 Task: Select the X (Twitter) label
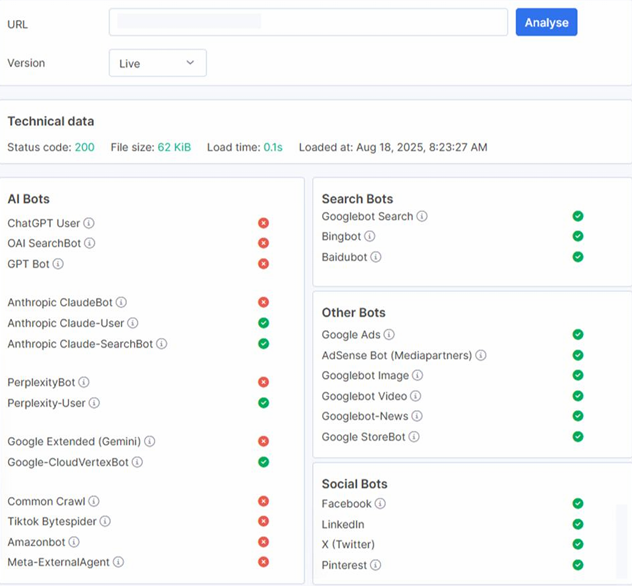click(348, 544)
